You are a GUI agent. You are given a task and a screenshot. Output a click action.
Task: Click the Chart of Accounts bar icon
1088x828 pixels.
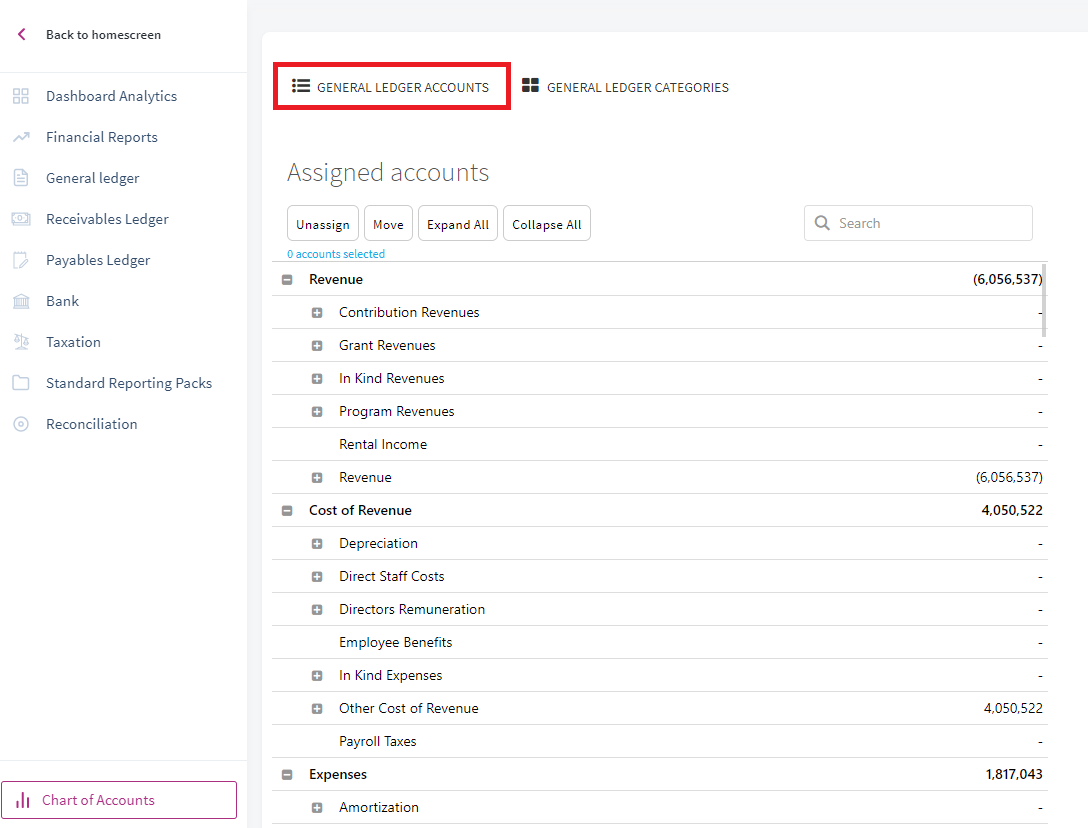click(x=23, y=800)
